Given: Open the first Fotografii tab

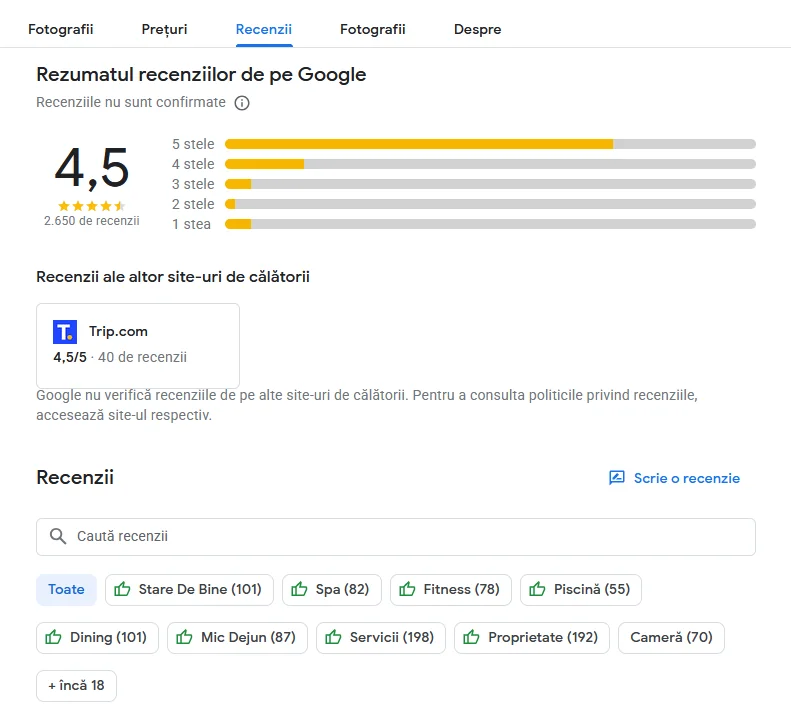Looking at the screenshot, I should click(x=61, y=29).
